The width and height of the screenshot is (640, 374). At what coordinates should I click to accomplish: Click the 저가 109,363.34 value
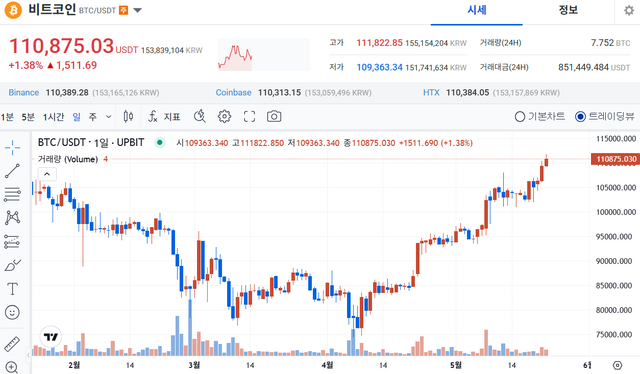pos(379,67)
